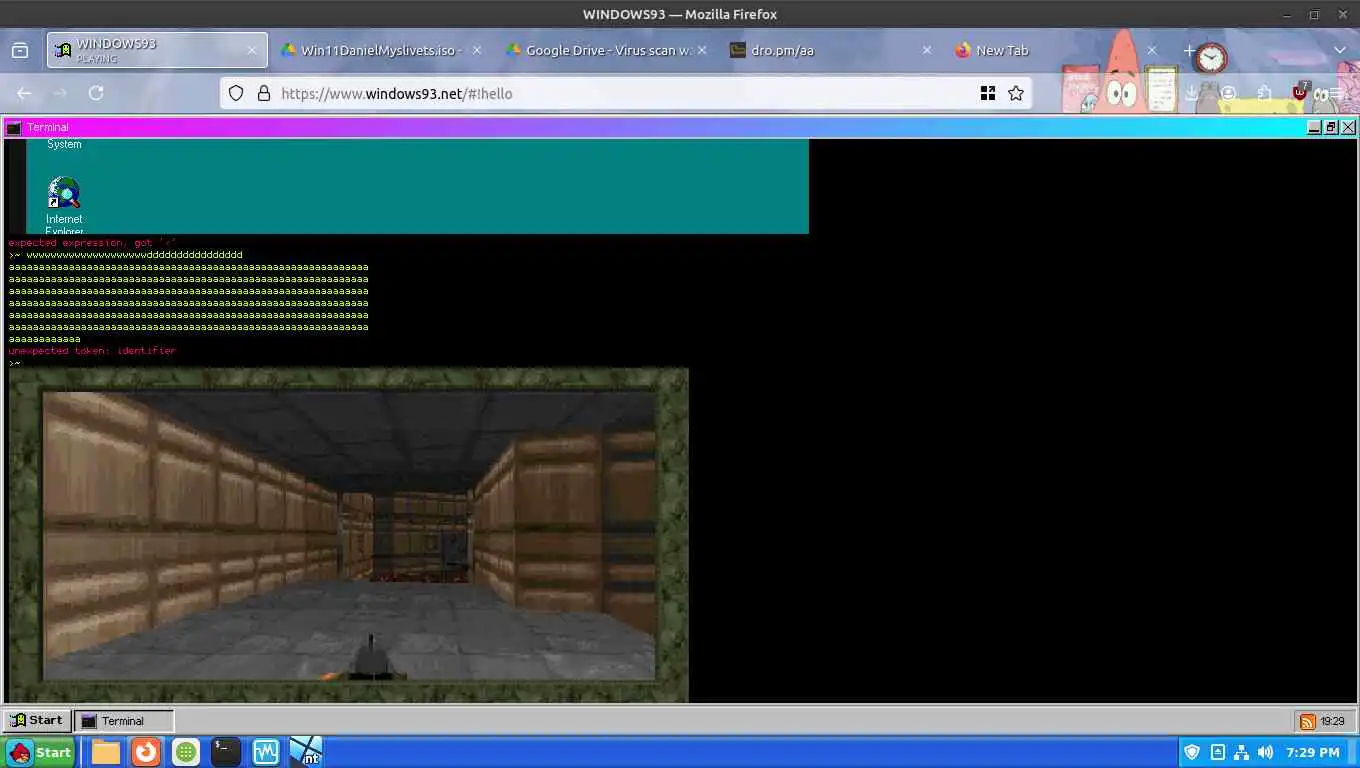Open the volume speaker tray icon
Image resolution: width=1360 pixels, height=768 pixels.
click(x=1266, y=752)
